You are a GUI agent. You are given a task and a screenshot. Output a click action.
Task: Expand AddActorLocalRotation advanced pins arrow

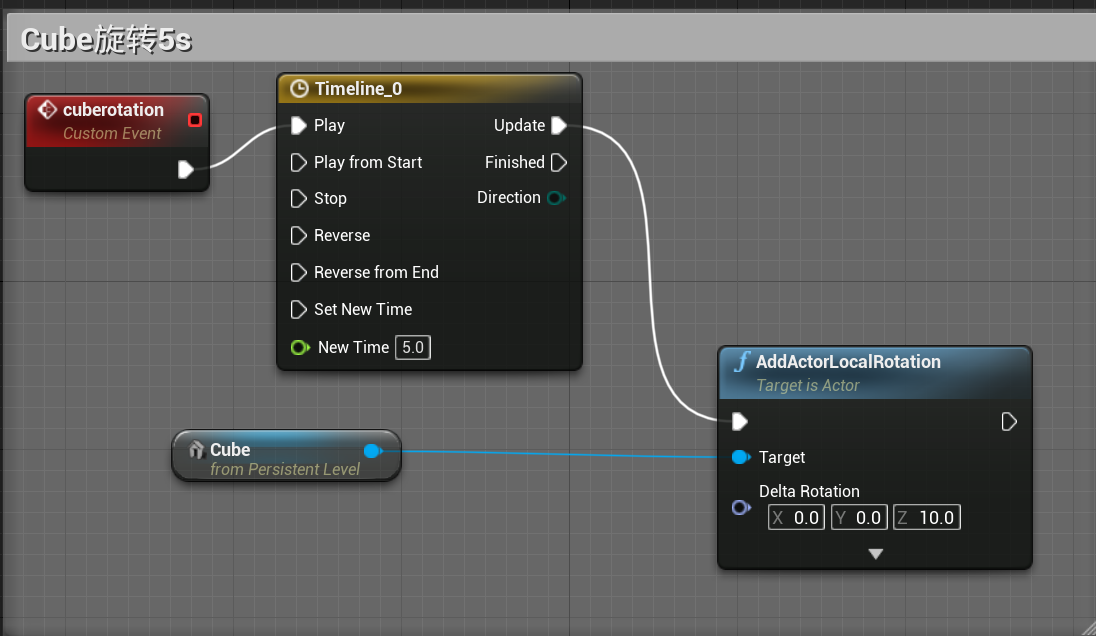point(875,554)
